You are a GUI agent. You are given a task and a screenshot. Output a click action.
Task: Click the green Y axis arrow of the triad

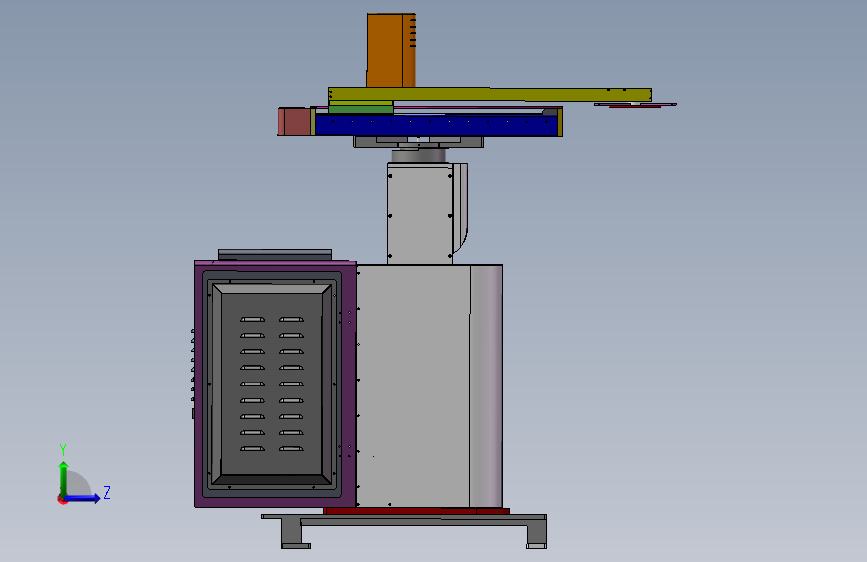(64, 479)
